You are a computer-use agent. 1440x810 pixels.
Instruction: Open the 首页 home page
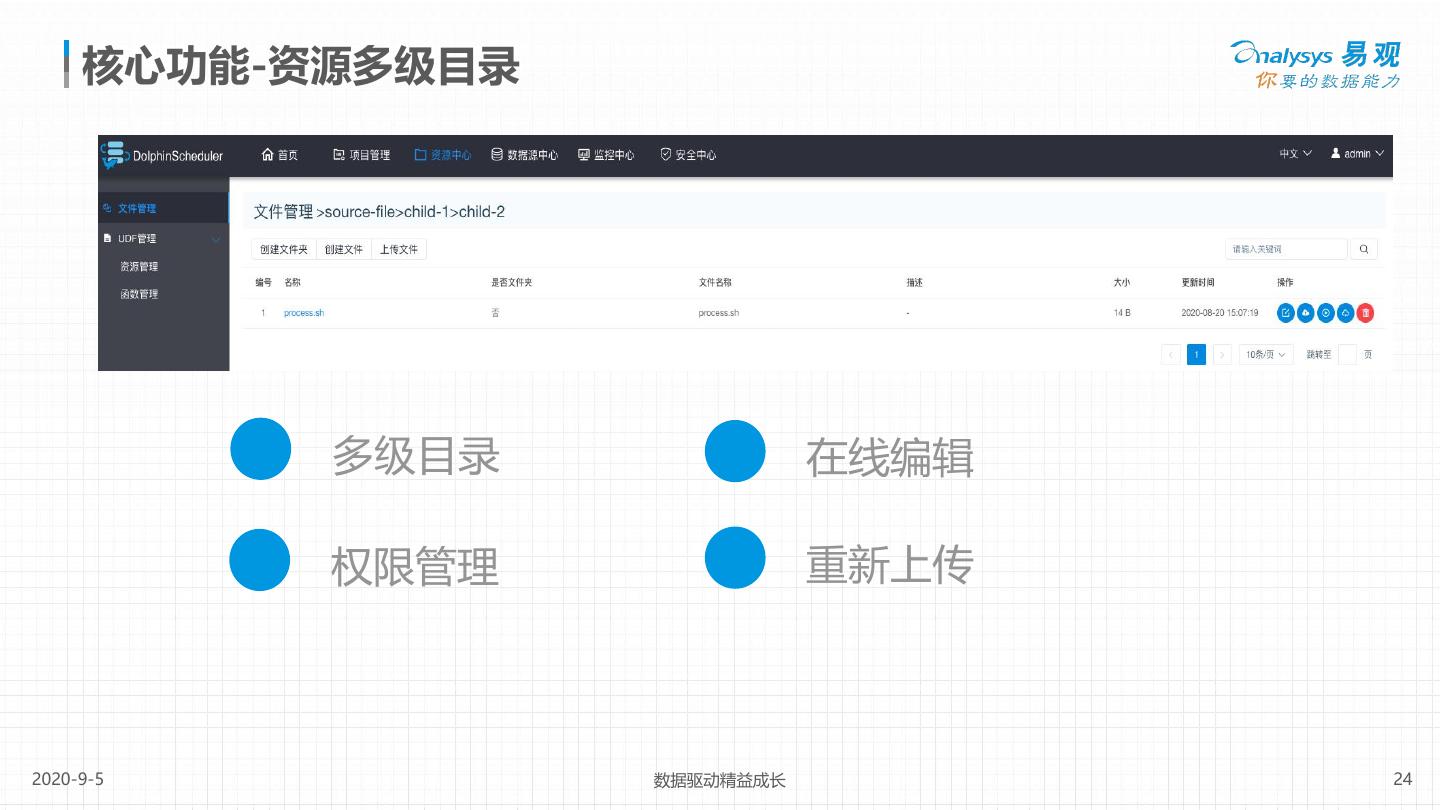pyautogui.click(x=279, y=155)
